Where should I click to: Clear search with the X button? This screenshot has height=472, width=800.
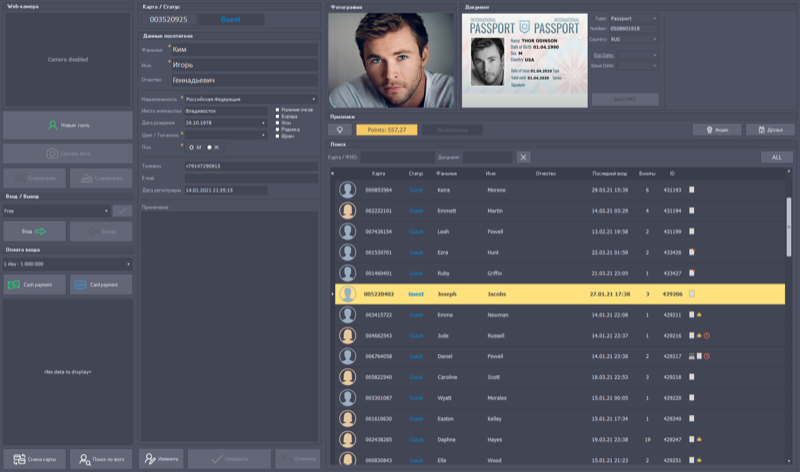(x=524, y=157)
